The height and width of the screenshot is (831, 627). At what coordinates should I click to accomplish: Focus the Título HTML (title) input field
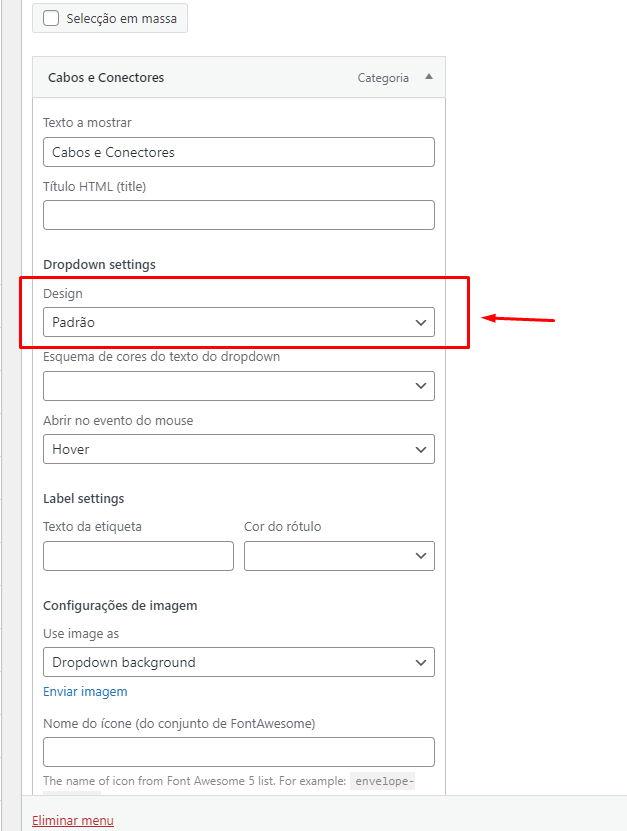[239, 215]
